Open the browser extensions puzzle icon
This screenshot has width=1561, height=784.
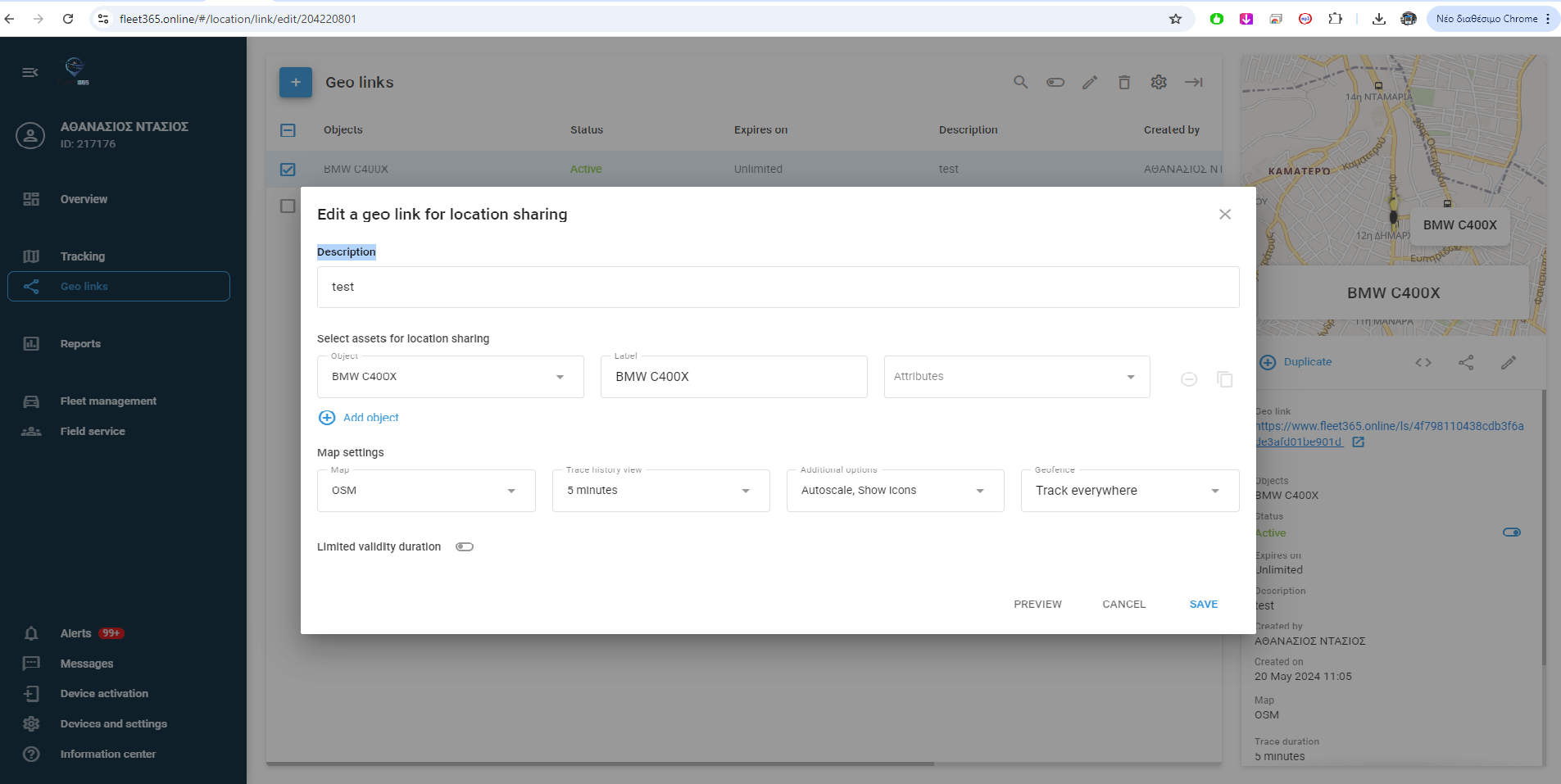[x=1336, y=19]
